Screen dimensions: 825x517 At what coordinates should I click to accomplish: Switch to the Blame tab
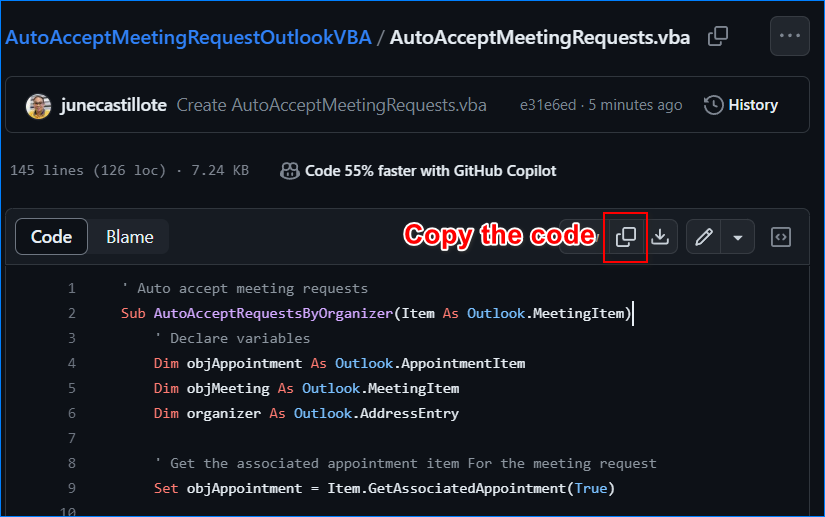click(x=129, y=237)
